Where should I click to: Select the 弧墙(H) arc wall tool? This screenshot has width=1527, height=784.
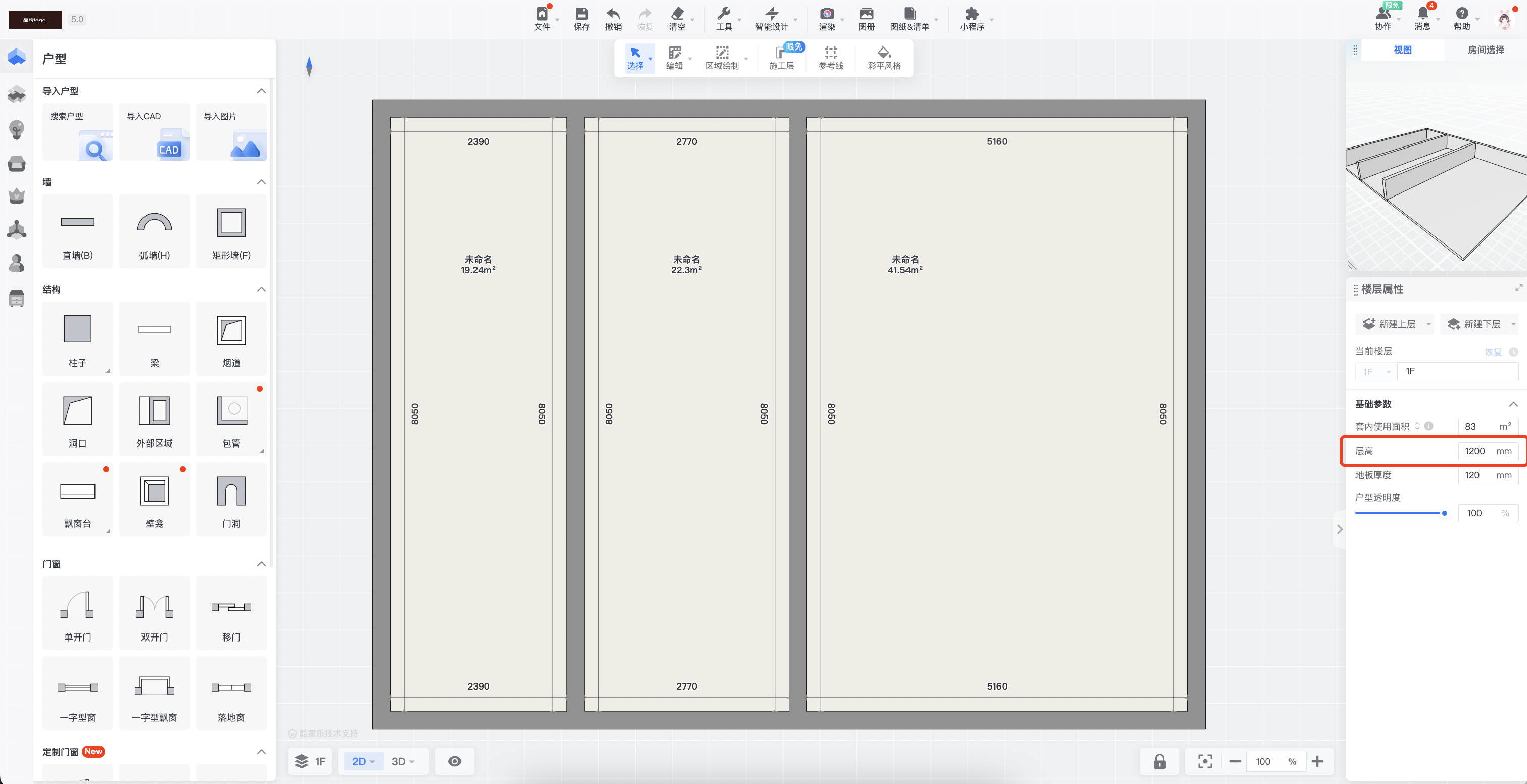coord(154,232)
